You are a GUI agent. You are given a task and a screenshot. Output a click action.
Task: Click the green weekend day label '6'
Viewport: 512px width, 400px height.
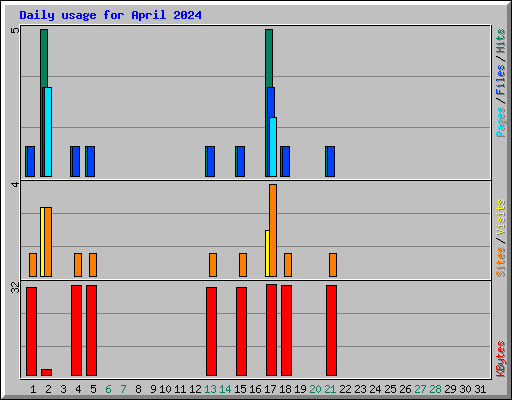click(x=108, y=389)
